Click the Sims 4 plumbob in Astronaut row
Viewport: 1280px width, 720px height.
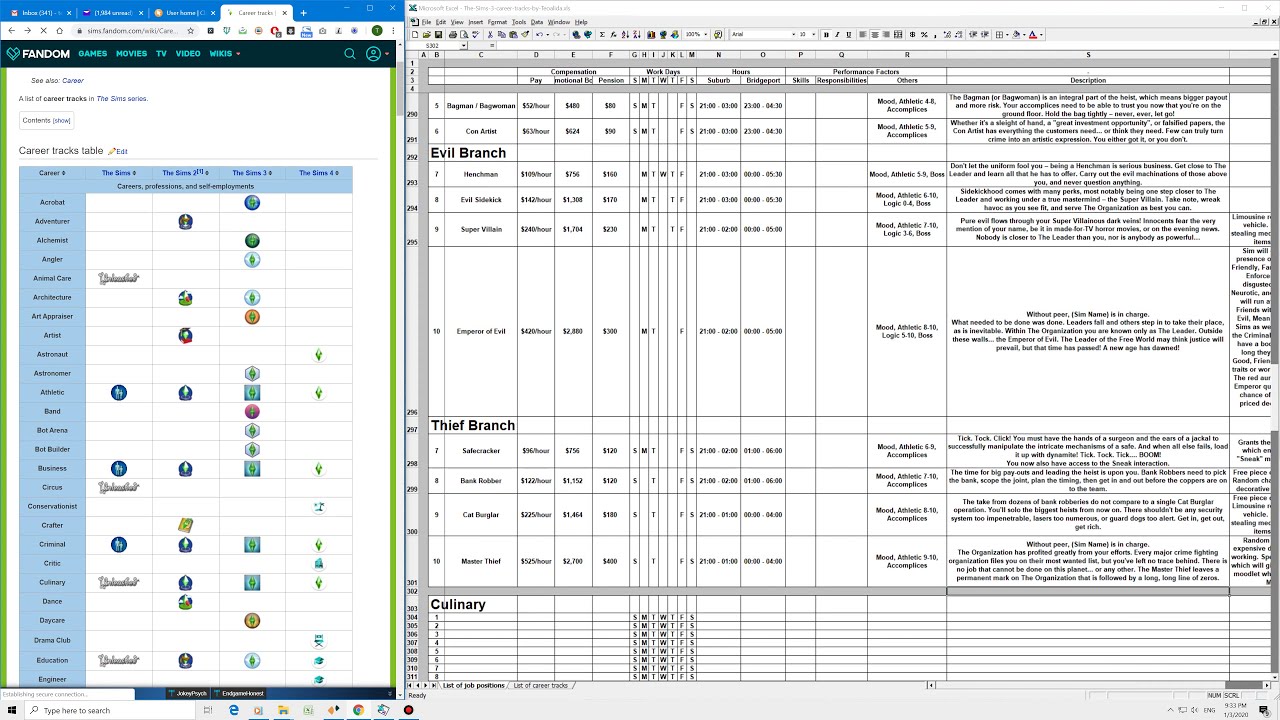click(x=319, y=355)
